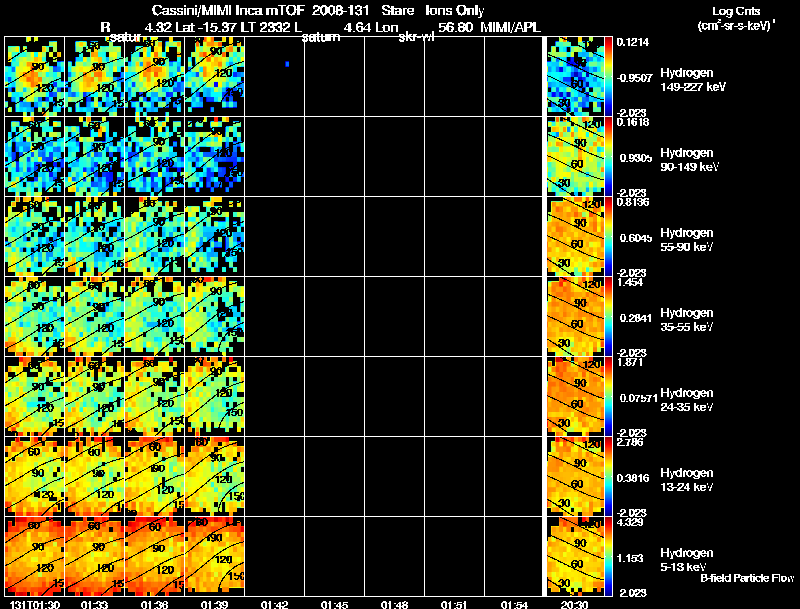800x609 pixels.
Task: Select the 24-35 keV summary image at 20:30
Action: pyautogui.click(x=576, y=396)
